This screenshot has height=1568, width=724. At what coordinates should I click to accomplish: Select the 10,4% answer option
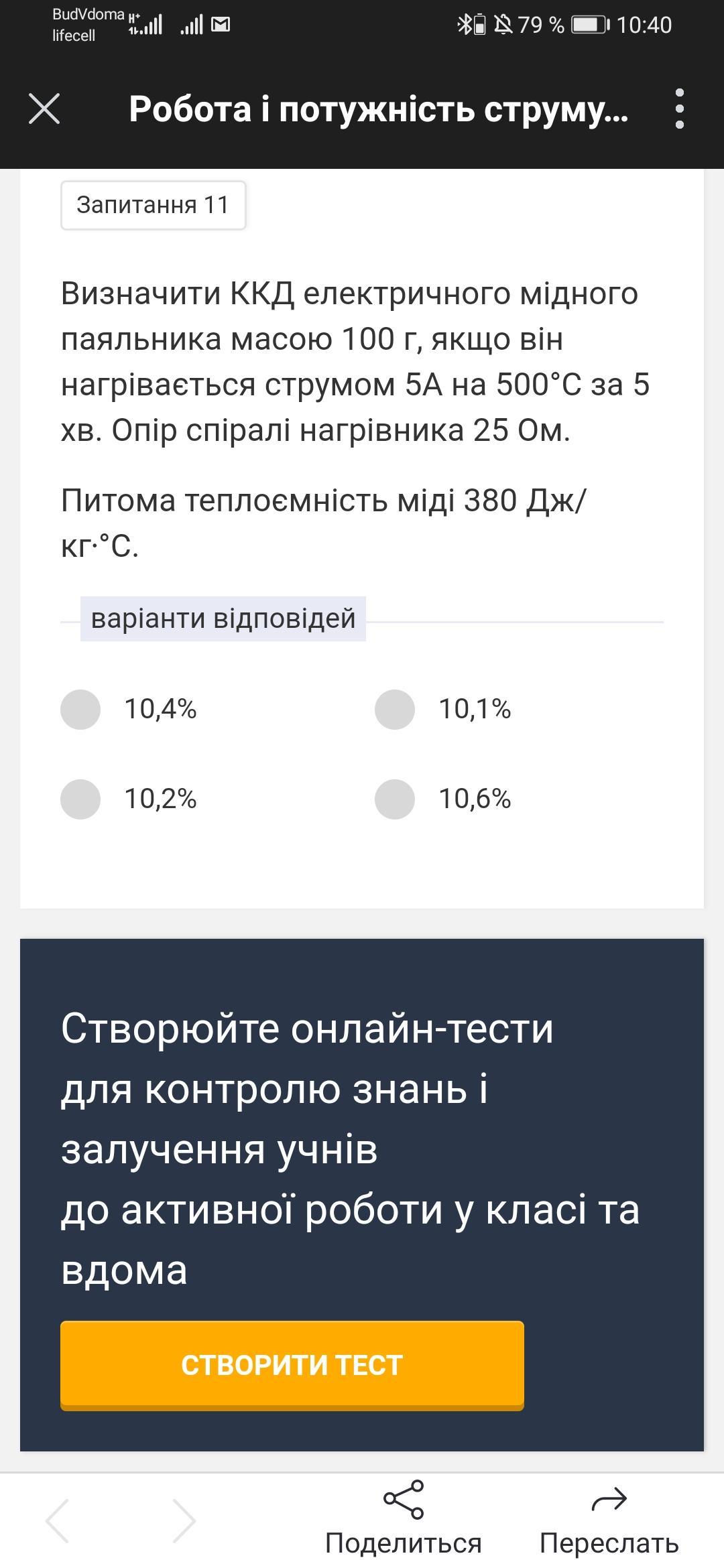click(80, 710)
